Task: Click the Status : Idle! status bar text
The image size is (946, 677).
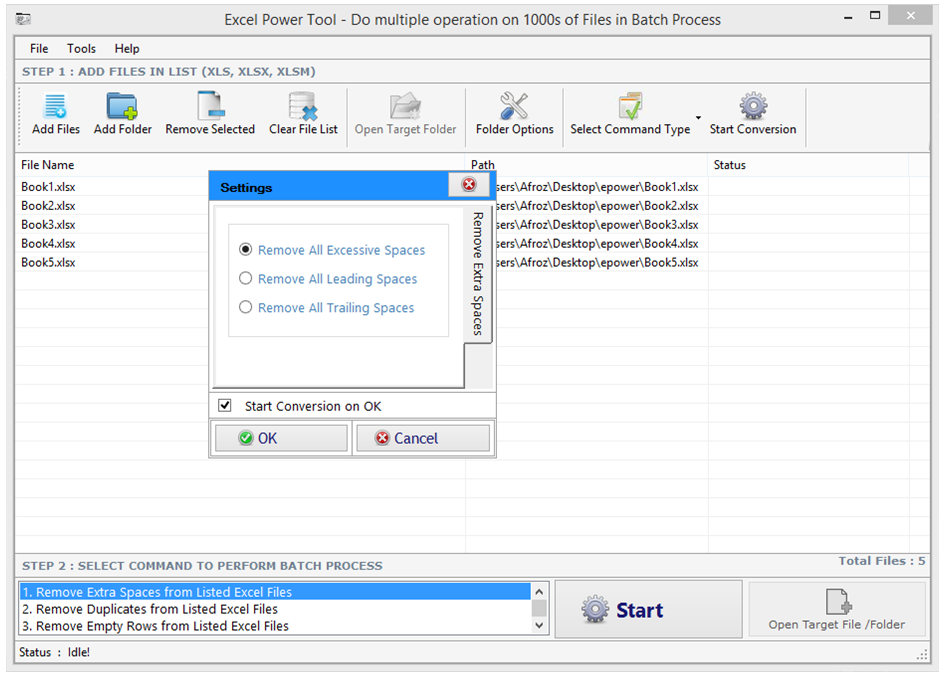Action: coord(54,652)
